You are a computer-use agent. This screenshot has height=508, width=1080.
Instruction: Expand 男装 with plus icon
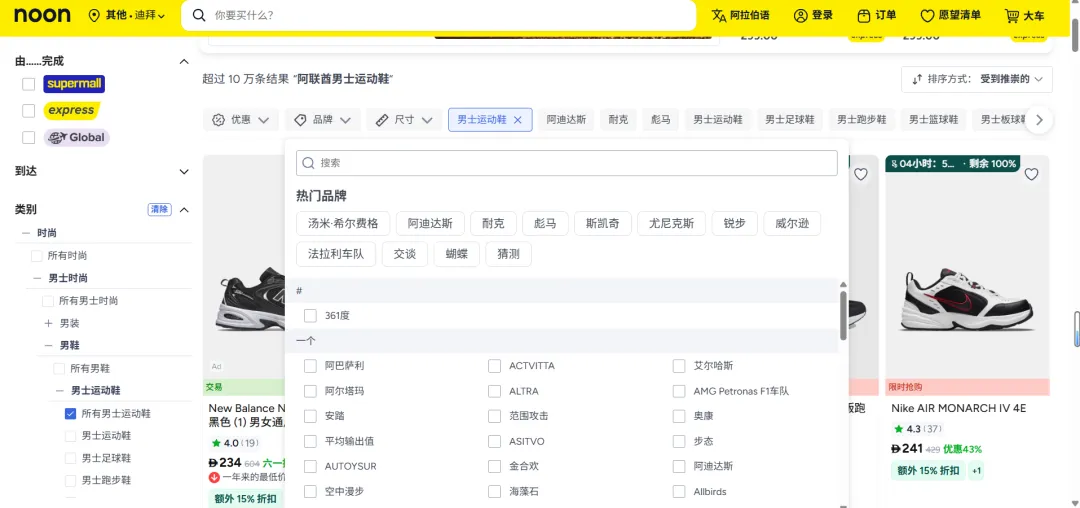pos(48,323)
